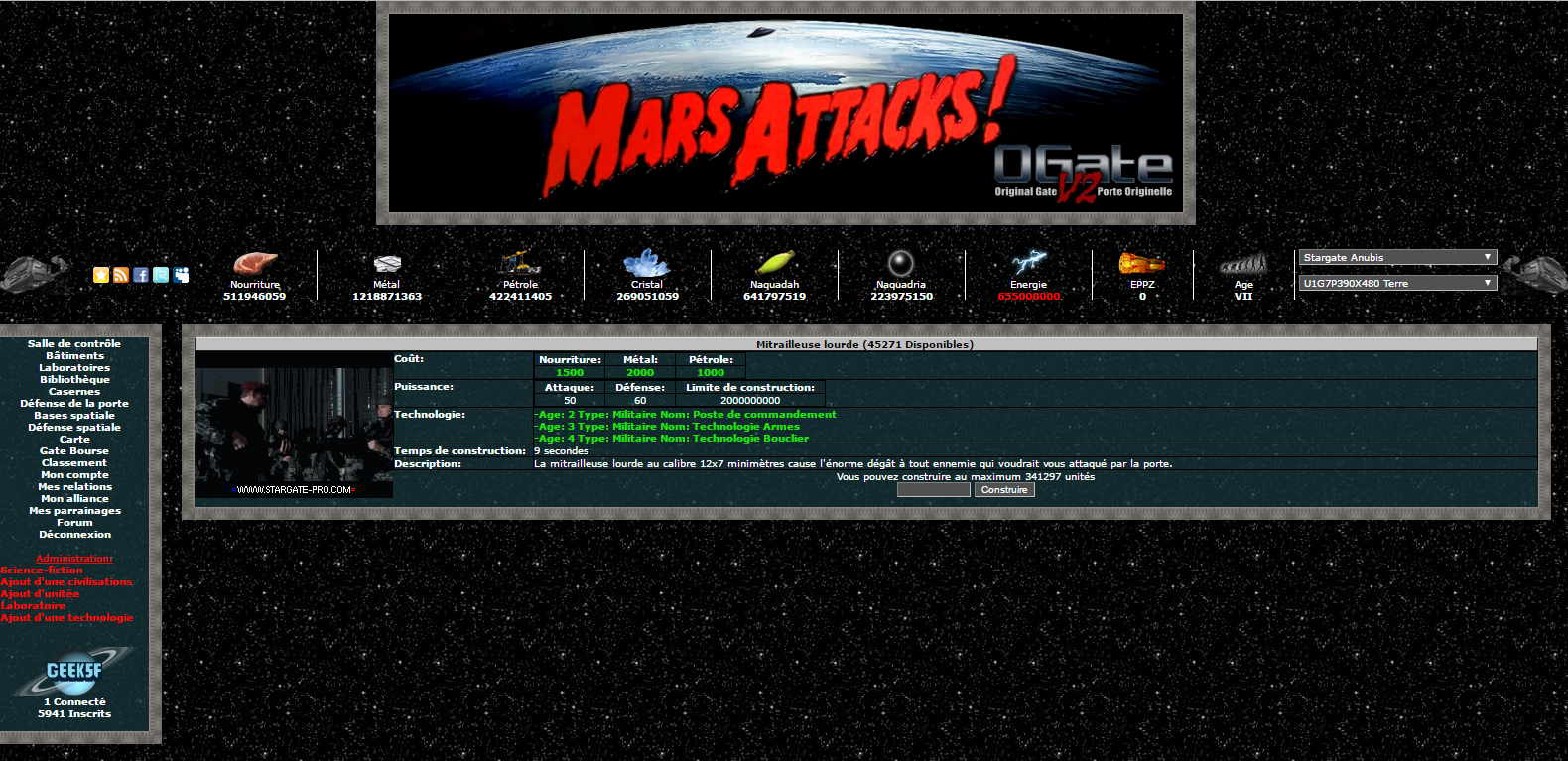The image size is (1568, 761).
Task: Open Salle de contrôle menu item
Action: [x=74, y=344]
